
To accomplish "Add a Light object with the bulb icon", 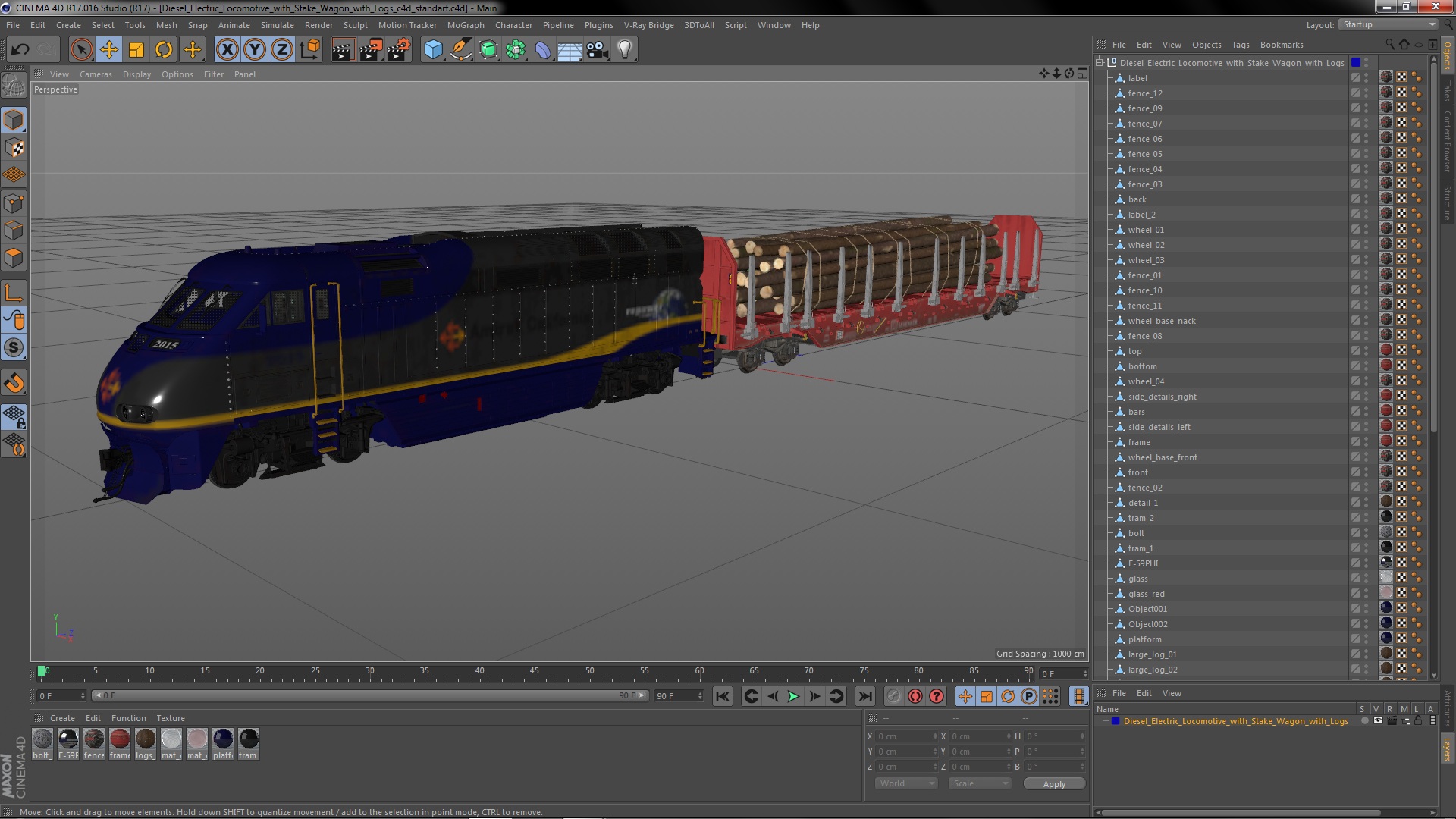I will tap(624, 50).
